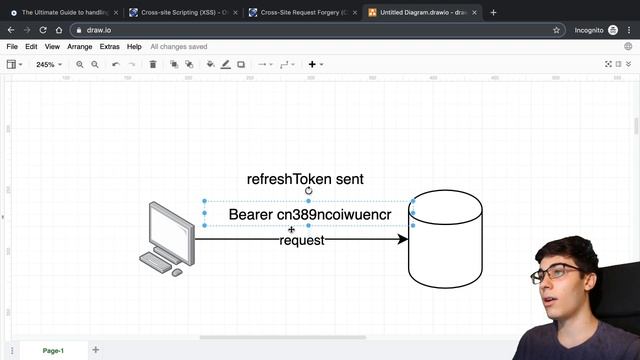Go back in browser history

pos(11,30)
